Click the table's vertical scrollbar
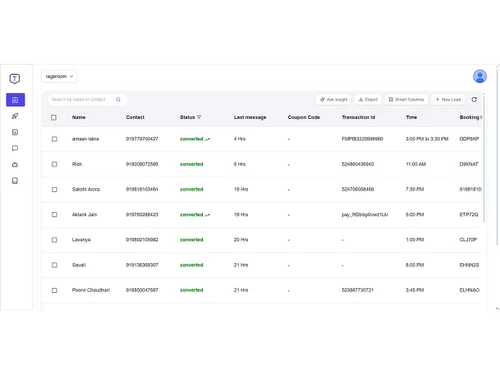Viewport: 500px width, 375px height. pos(484,158)
